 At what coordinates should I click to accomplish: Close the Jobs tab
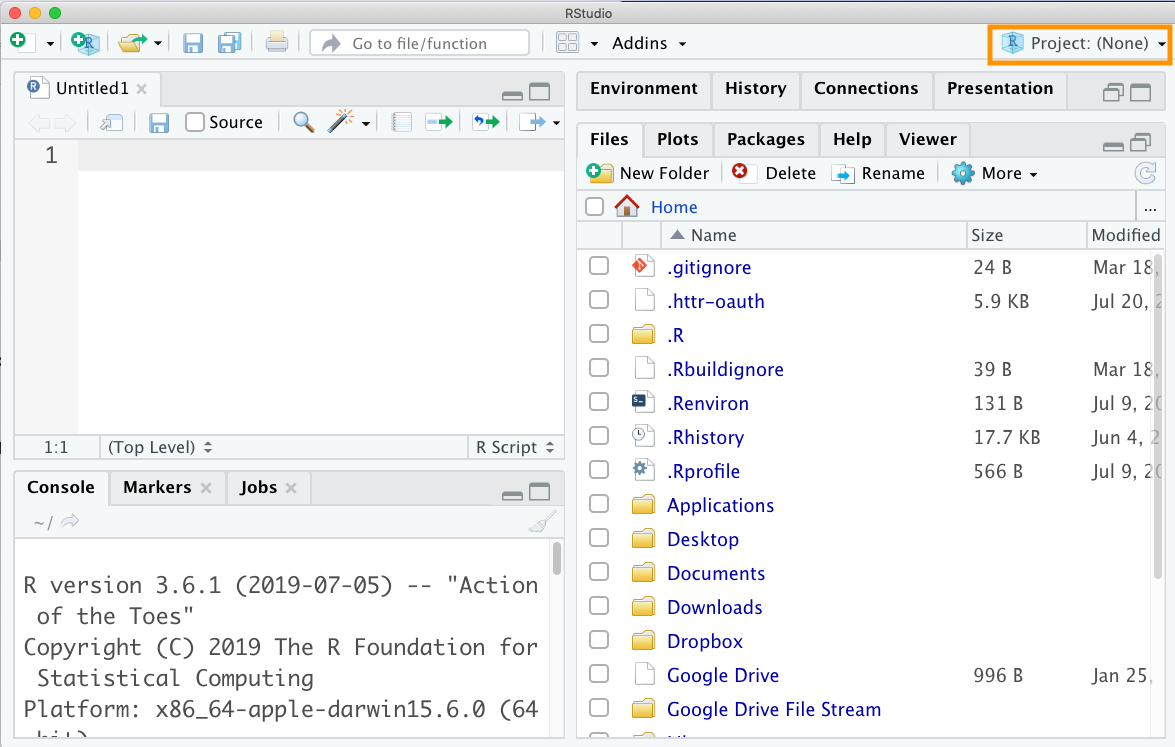(x=292, y=488)
